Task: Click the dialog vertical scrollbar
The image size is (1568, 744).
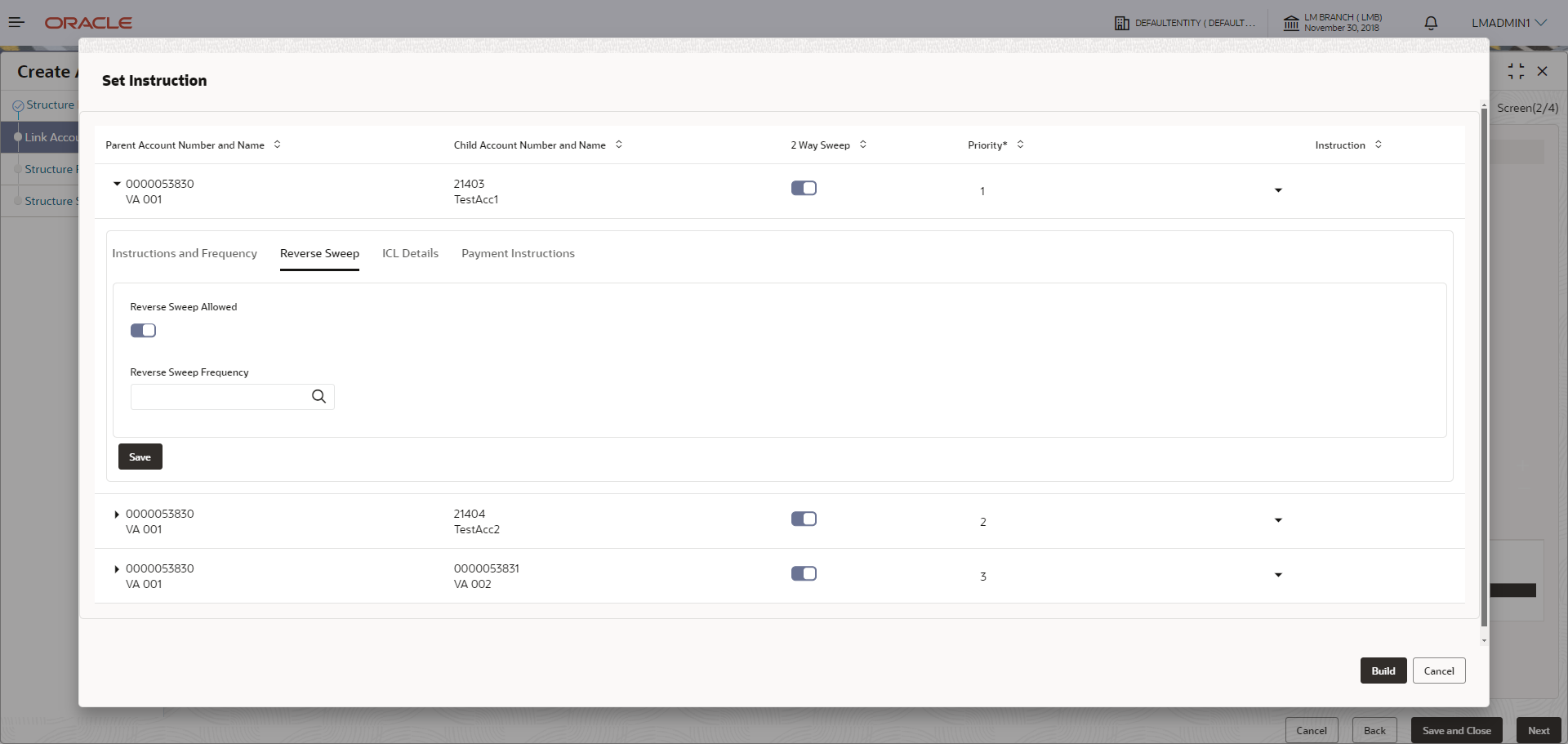Action: (1484, 368)
